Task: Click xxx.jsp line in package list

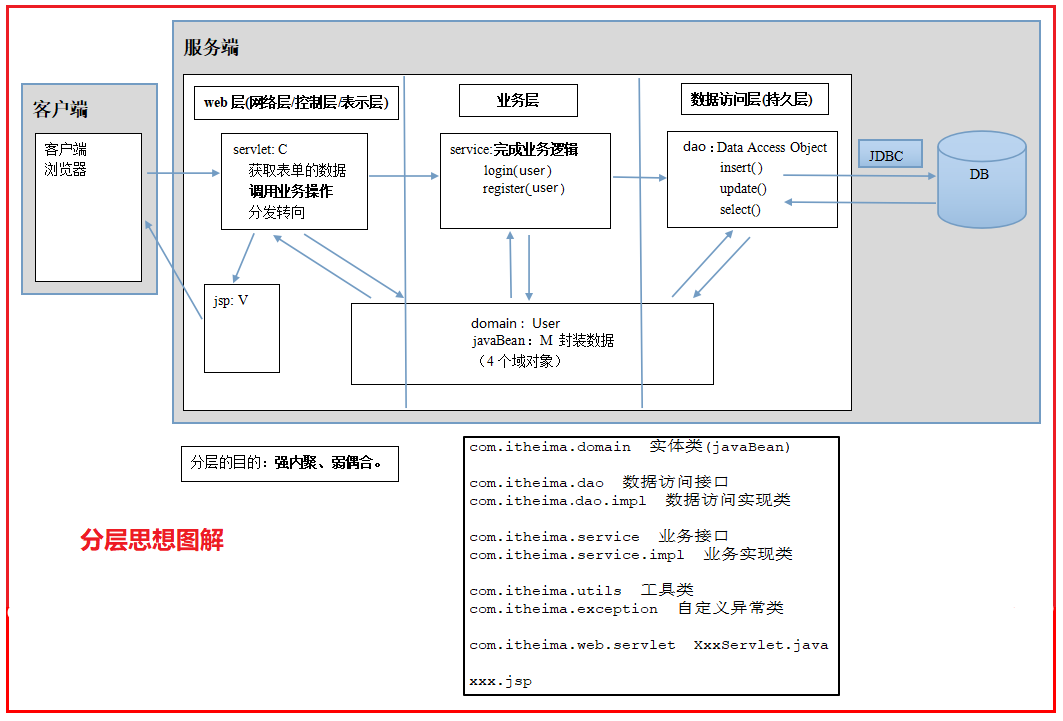Action: pos(500,681)
